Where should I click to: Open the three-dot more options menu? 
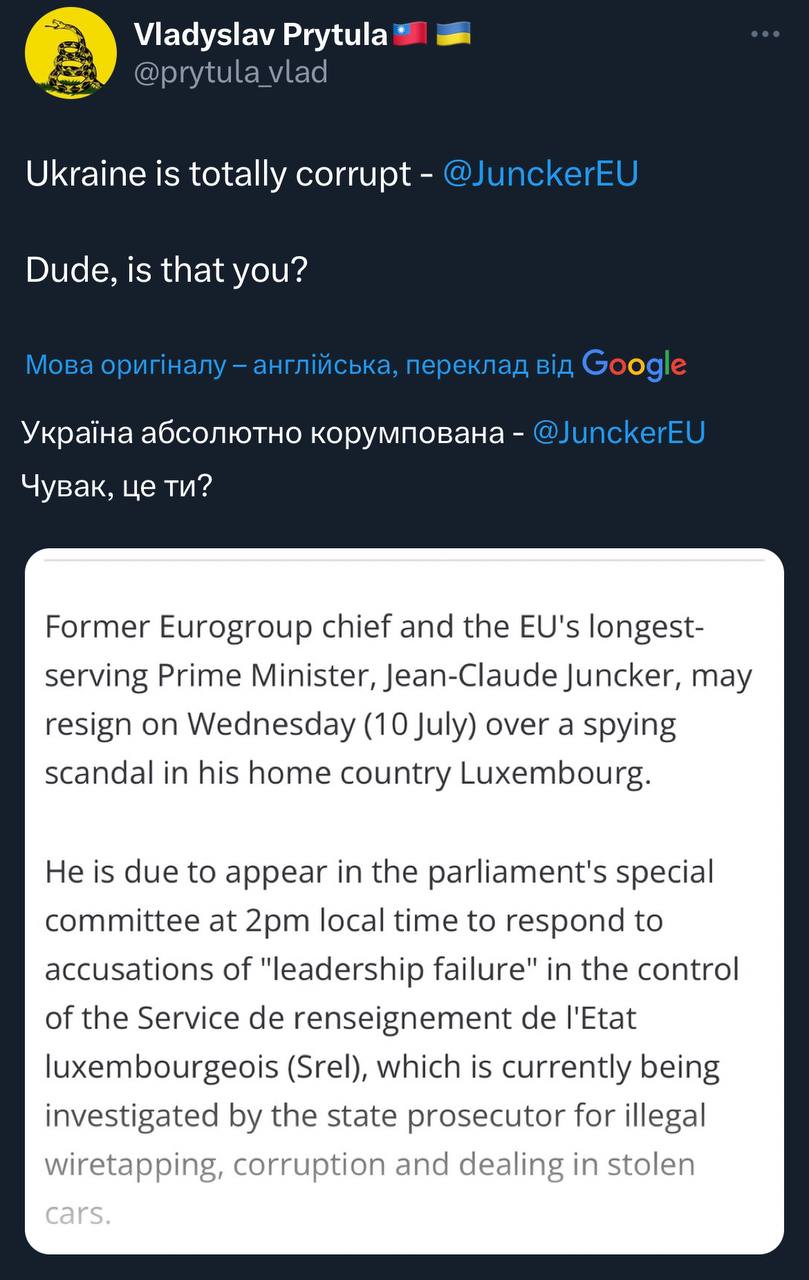tap(765, 35)
